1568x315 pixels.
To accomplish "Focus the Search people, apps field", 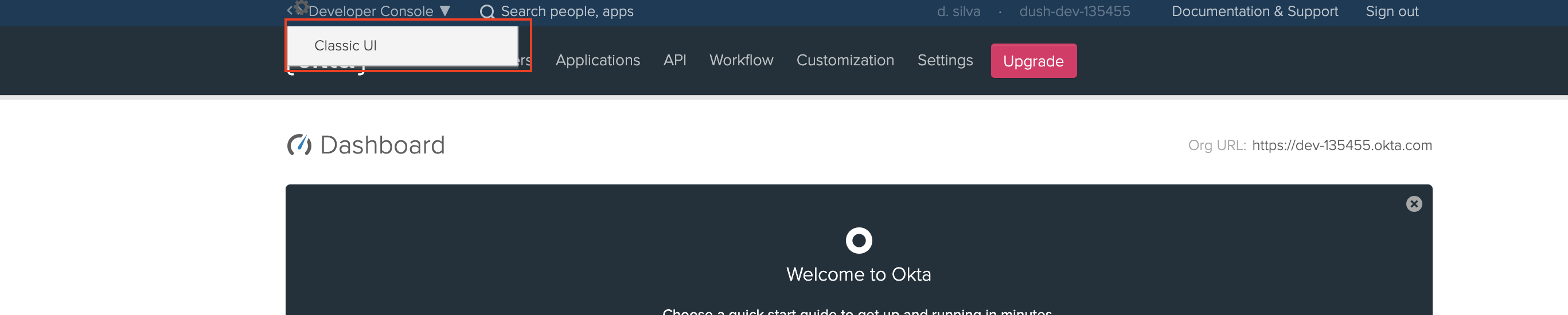I will 567,11.
